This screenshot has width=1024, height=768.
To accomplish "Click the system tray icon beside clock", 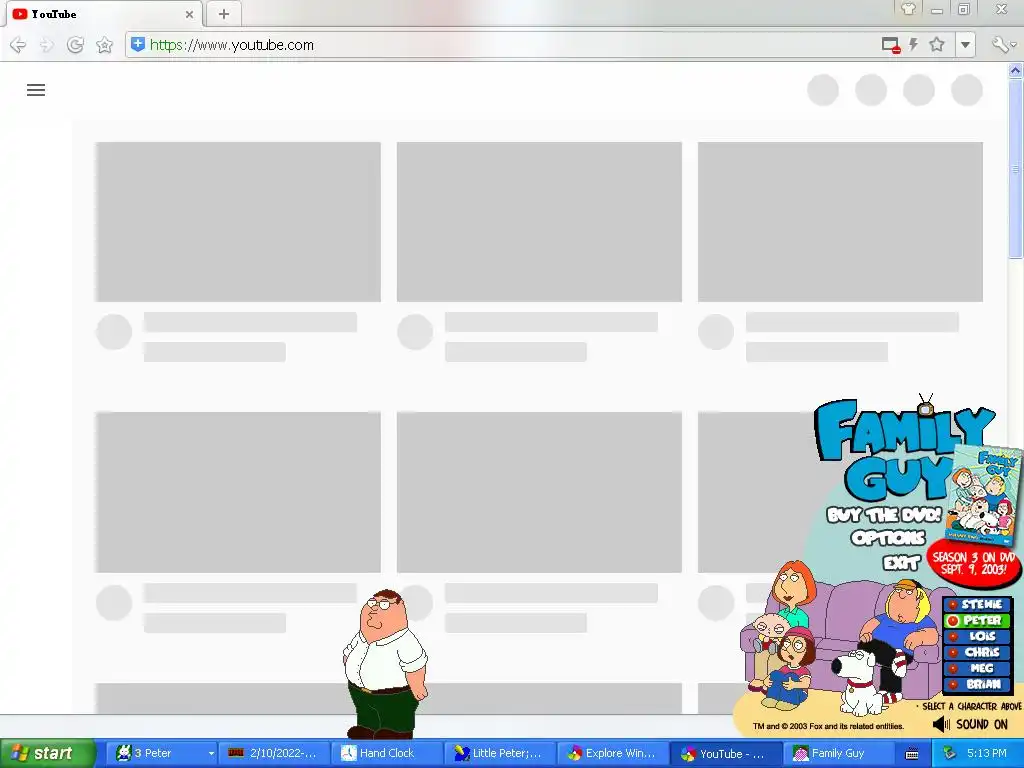I will pos(950,754).
